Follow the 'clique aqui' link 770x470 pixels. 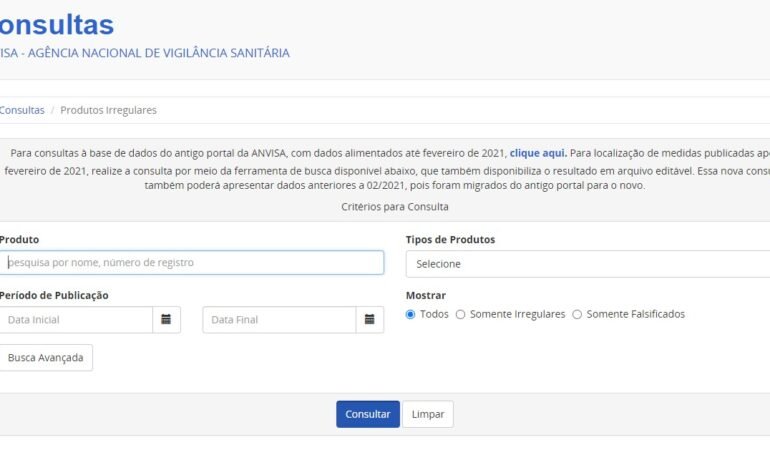(538, 153)
